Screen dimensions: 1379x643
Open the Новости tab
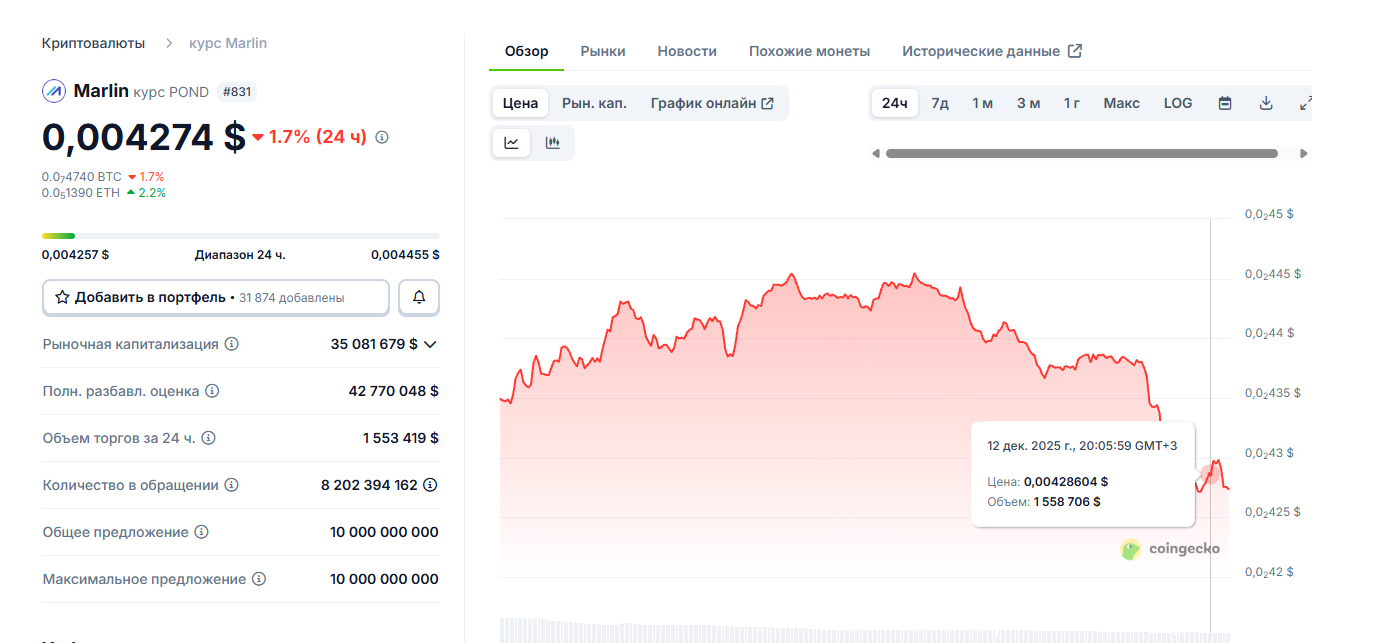click(x=687, y=51)
